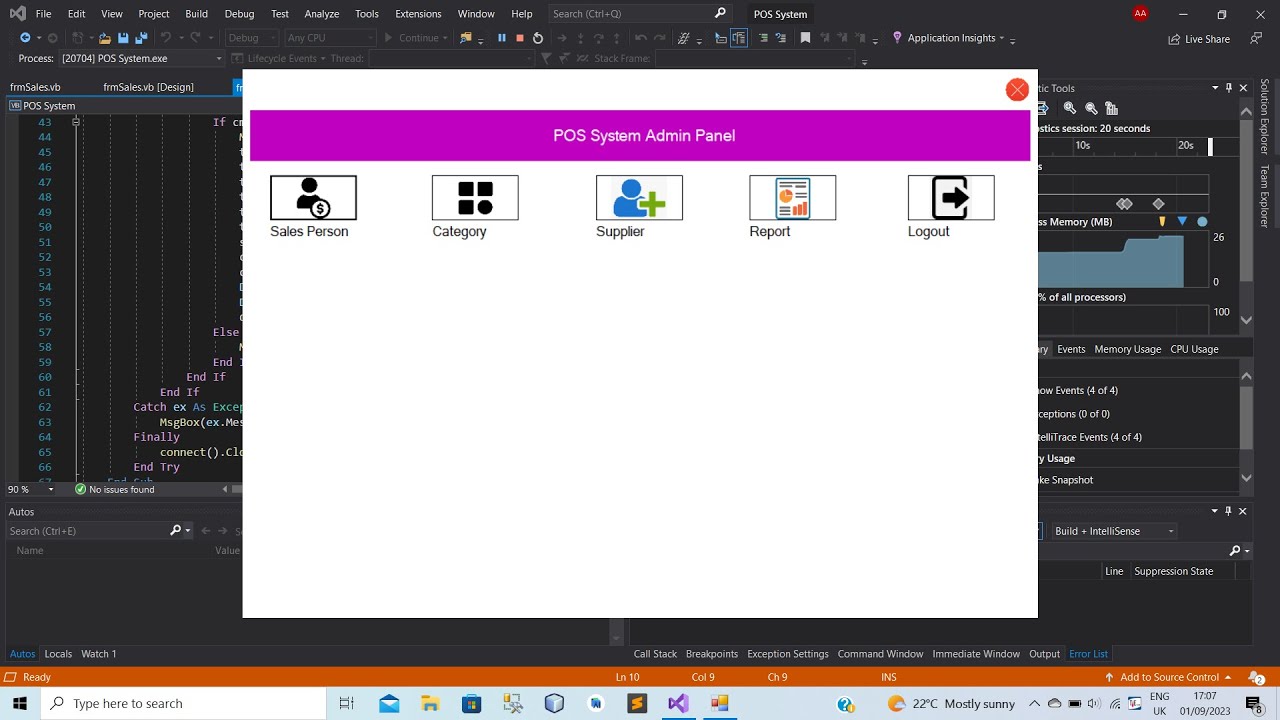Image resolution: width=1280 pixels, height=720 pixels.
Task: Zoom out on the diagnostics timeline
Action: [x=1091, y=108]
